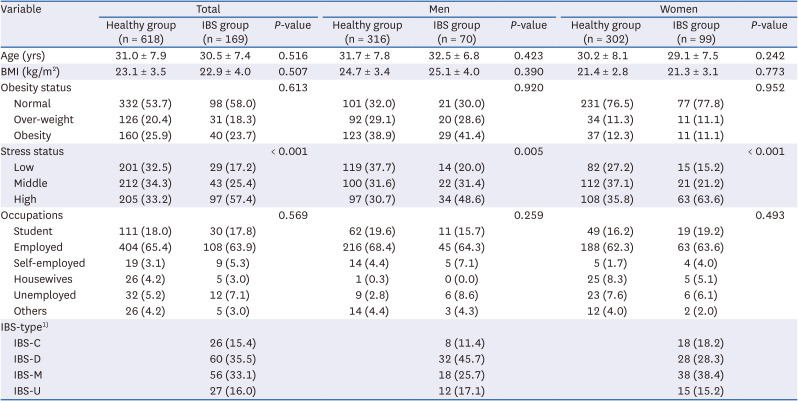Image resolution: width=798 pixels, height=401 pixels.
Task: Select the 'Women' group header
Action: tap(679, 6)
